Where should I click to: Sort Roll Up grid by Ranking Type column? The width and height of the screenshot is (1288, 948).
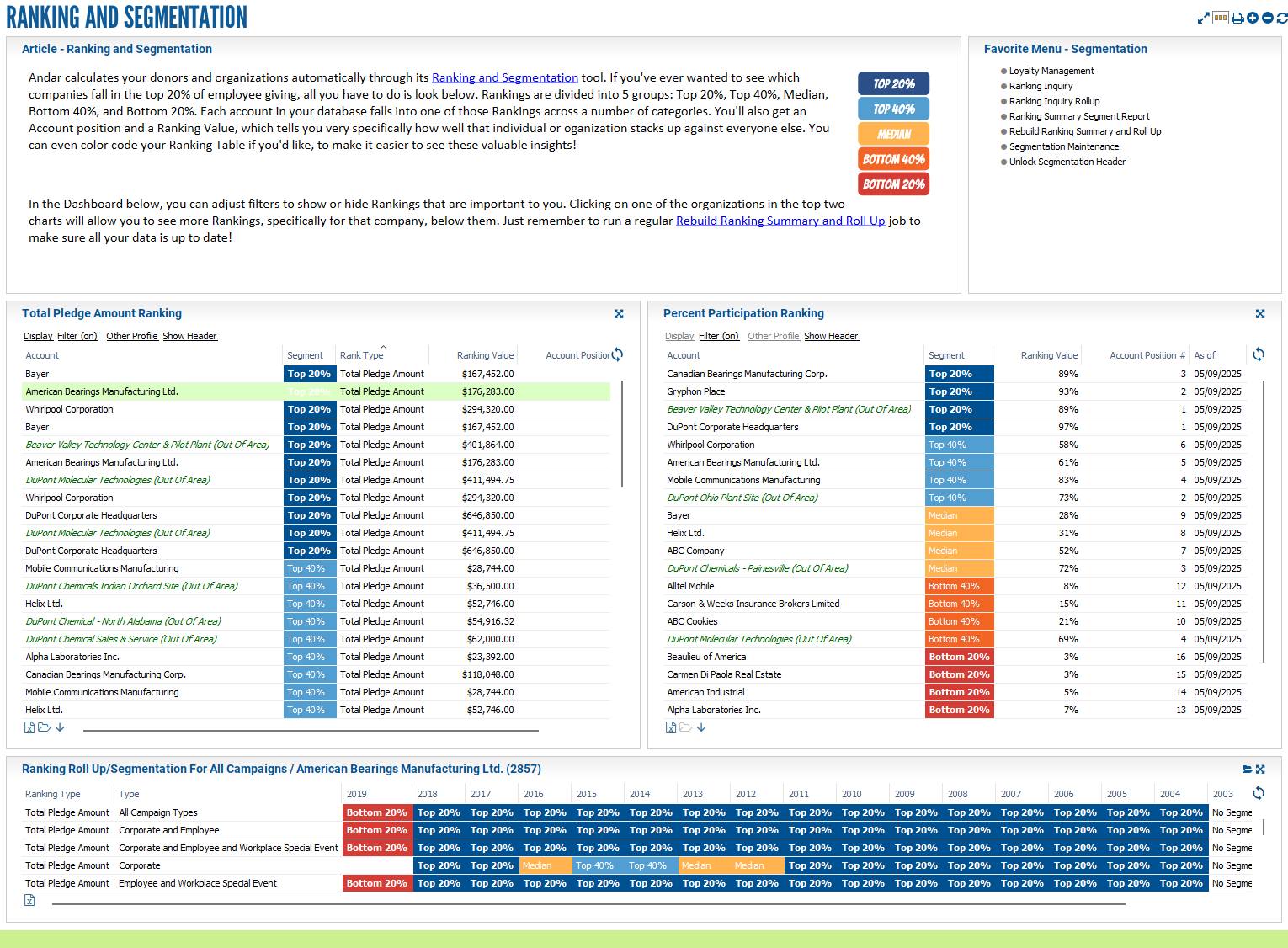click(53, 794)
